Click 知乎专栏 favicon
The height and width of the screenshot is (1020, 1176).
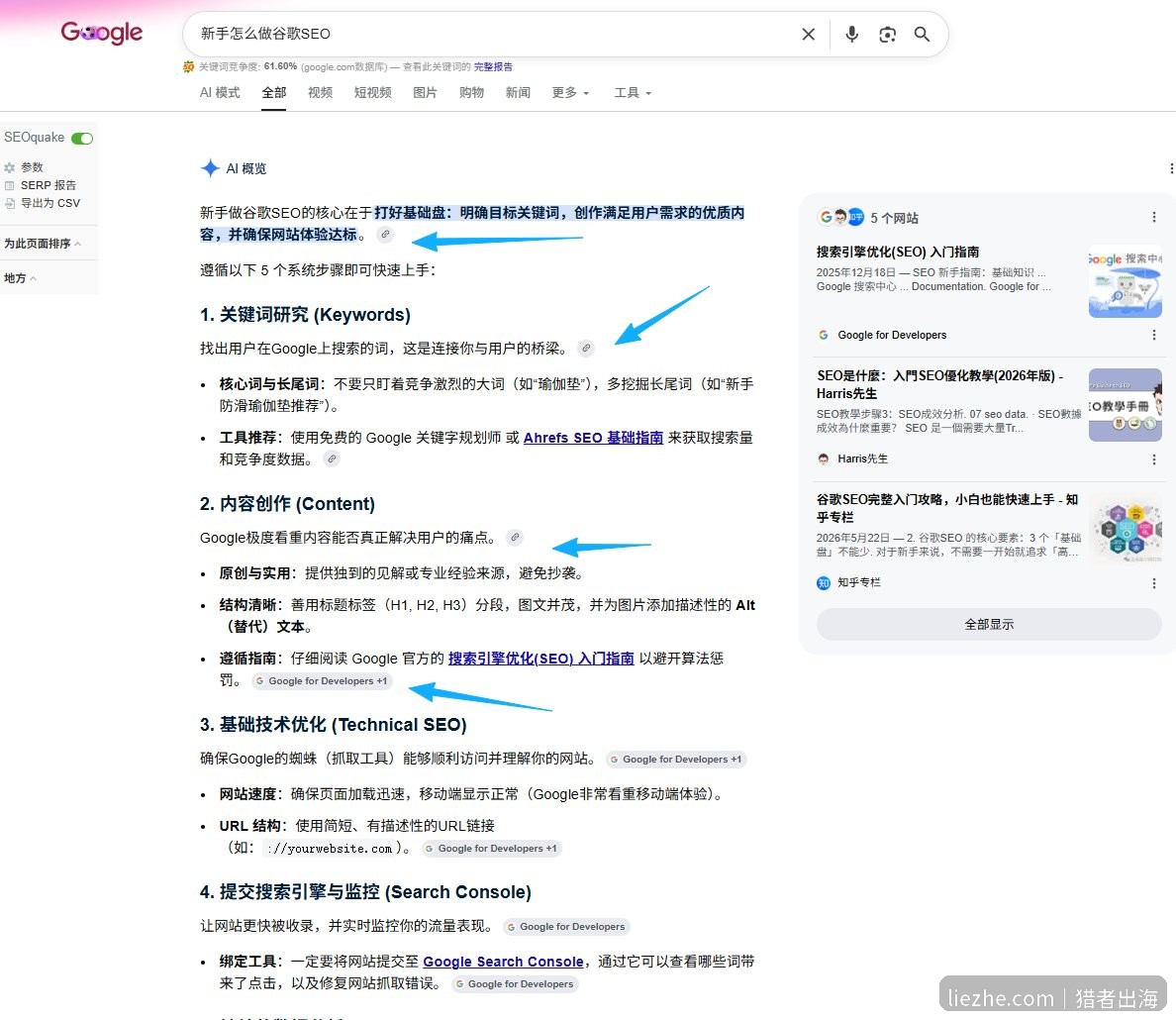(824, 583)
